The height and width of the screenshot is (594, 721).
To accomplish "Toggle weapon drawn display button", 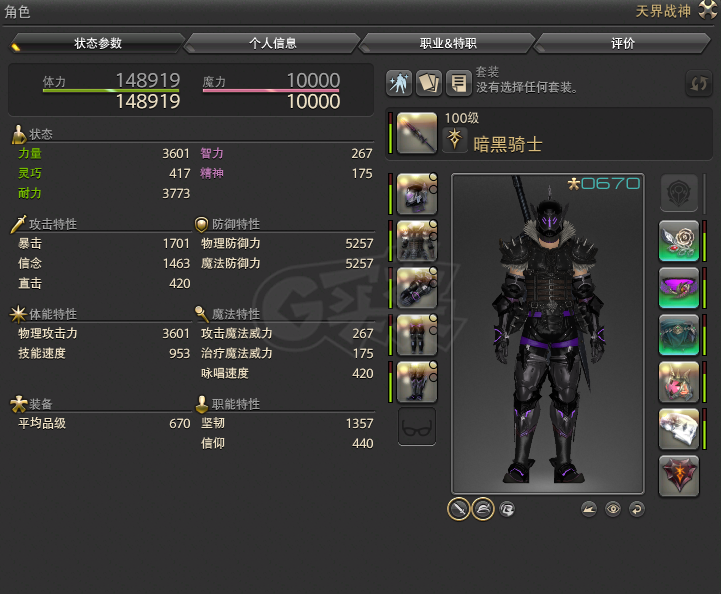I will 458,509.
